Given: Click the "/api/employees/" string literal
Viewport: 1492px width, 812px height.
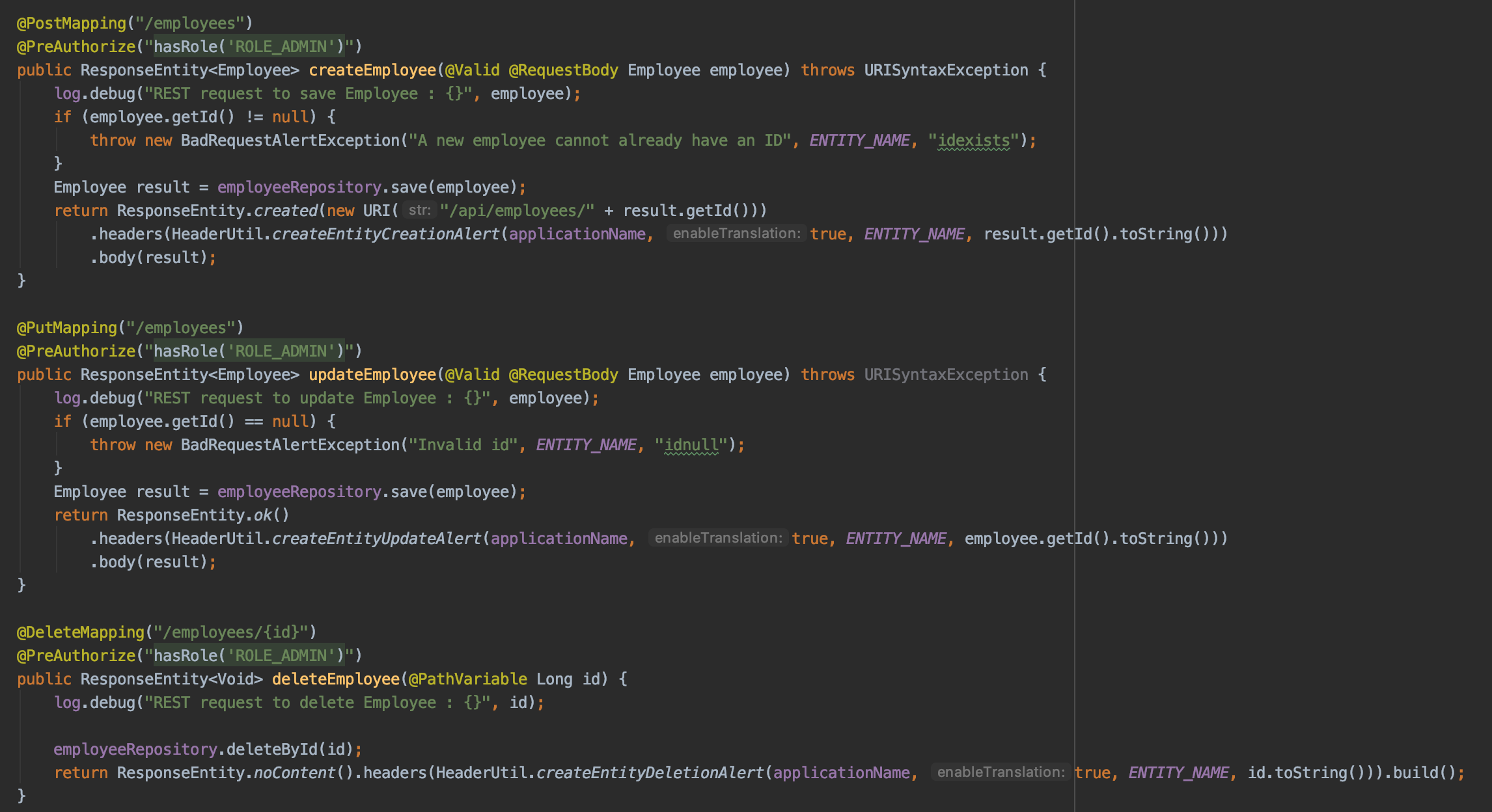Looking at the screenshot, I should (517, 211).
